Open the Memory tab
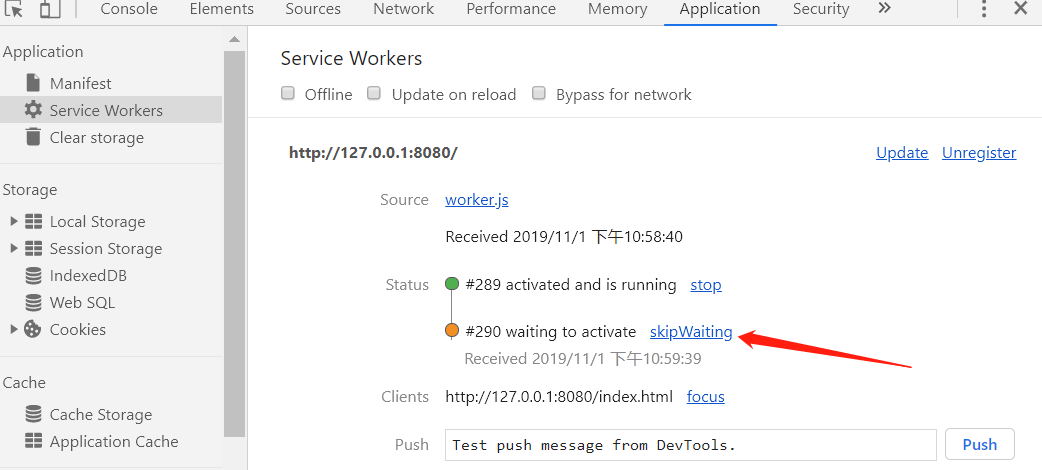Screen dimensions: 1042x470 pyautogui.click(x=617, y=9)
